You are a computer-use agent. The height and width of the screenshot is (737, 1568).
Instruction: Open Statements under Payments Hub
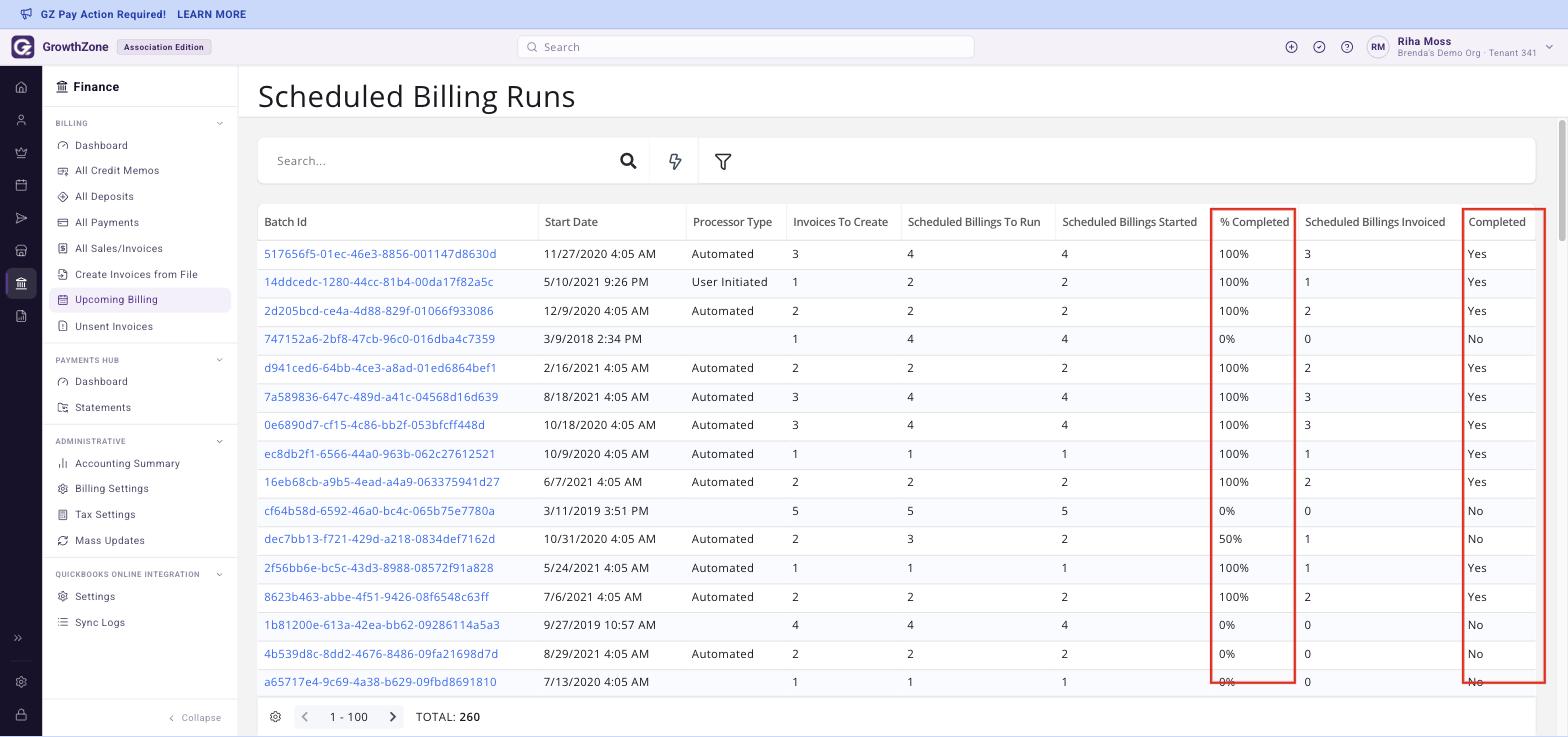[103, 408]
